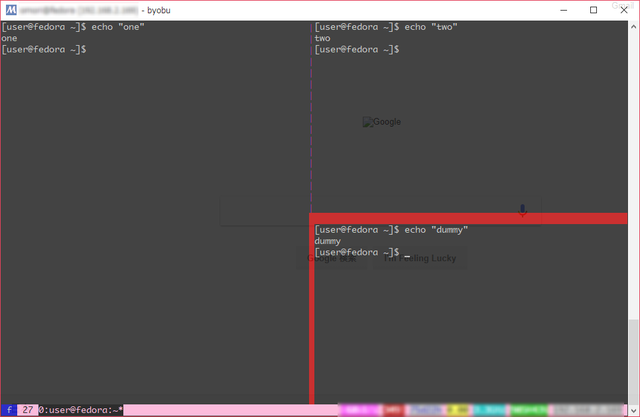The height and width of the screenshot is (417, 640).
Task: Click the I'm Feeling Lucky button behind the terminal
Action: (420, 258)
